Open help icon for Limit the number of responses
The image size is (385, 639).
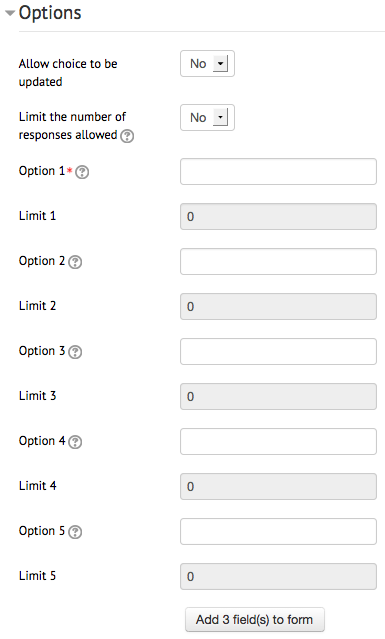click(x=127, y=136)
